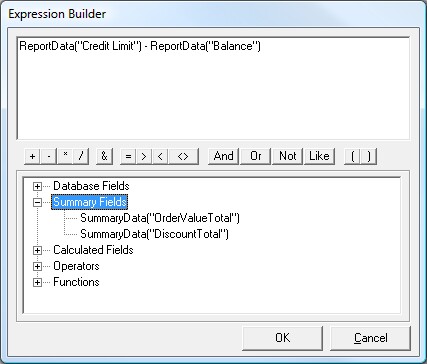The height and width of the screenshot is (364, 427).
Task: Select SummaryData("OrderValueTotal") tree item
Action: coord(160,218)
